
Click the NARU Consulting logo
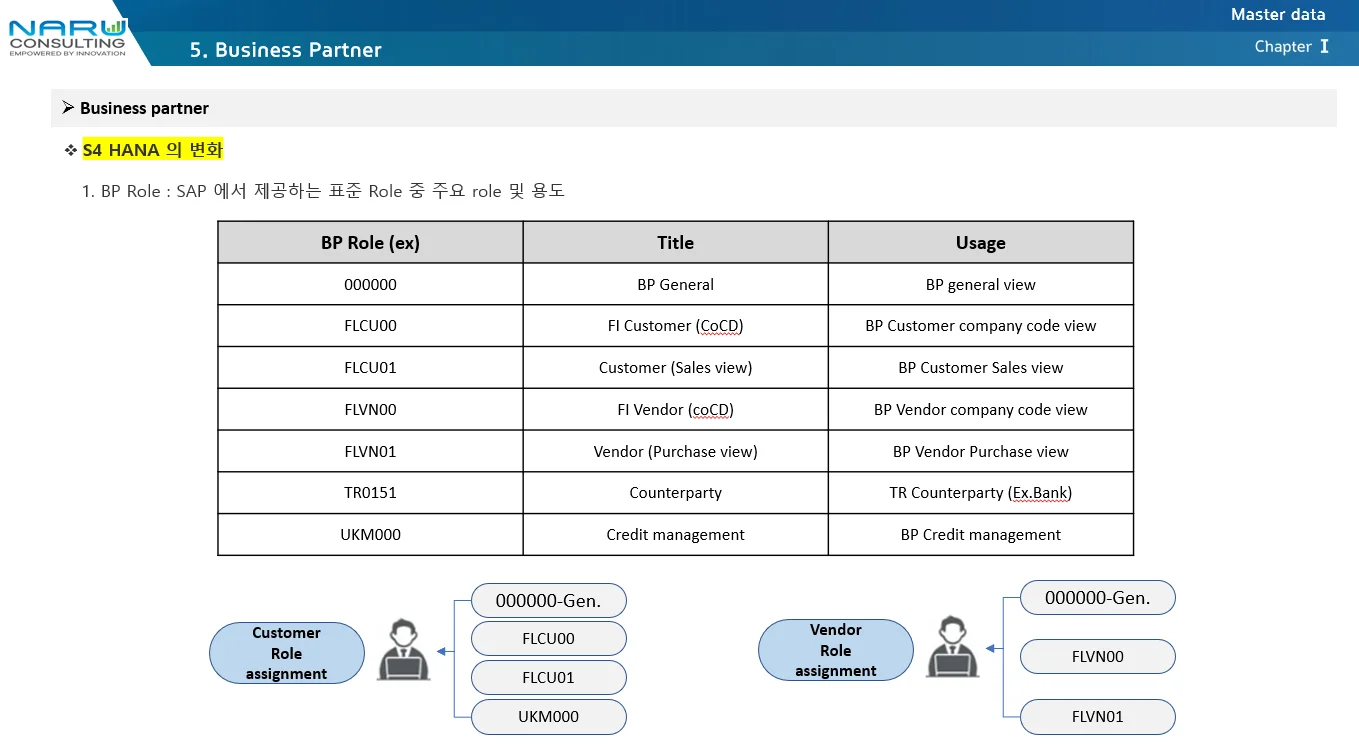[68, 37]
